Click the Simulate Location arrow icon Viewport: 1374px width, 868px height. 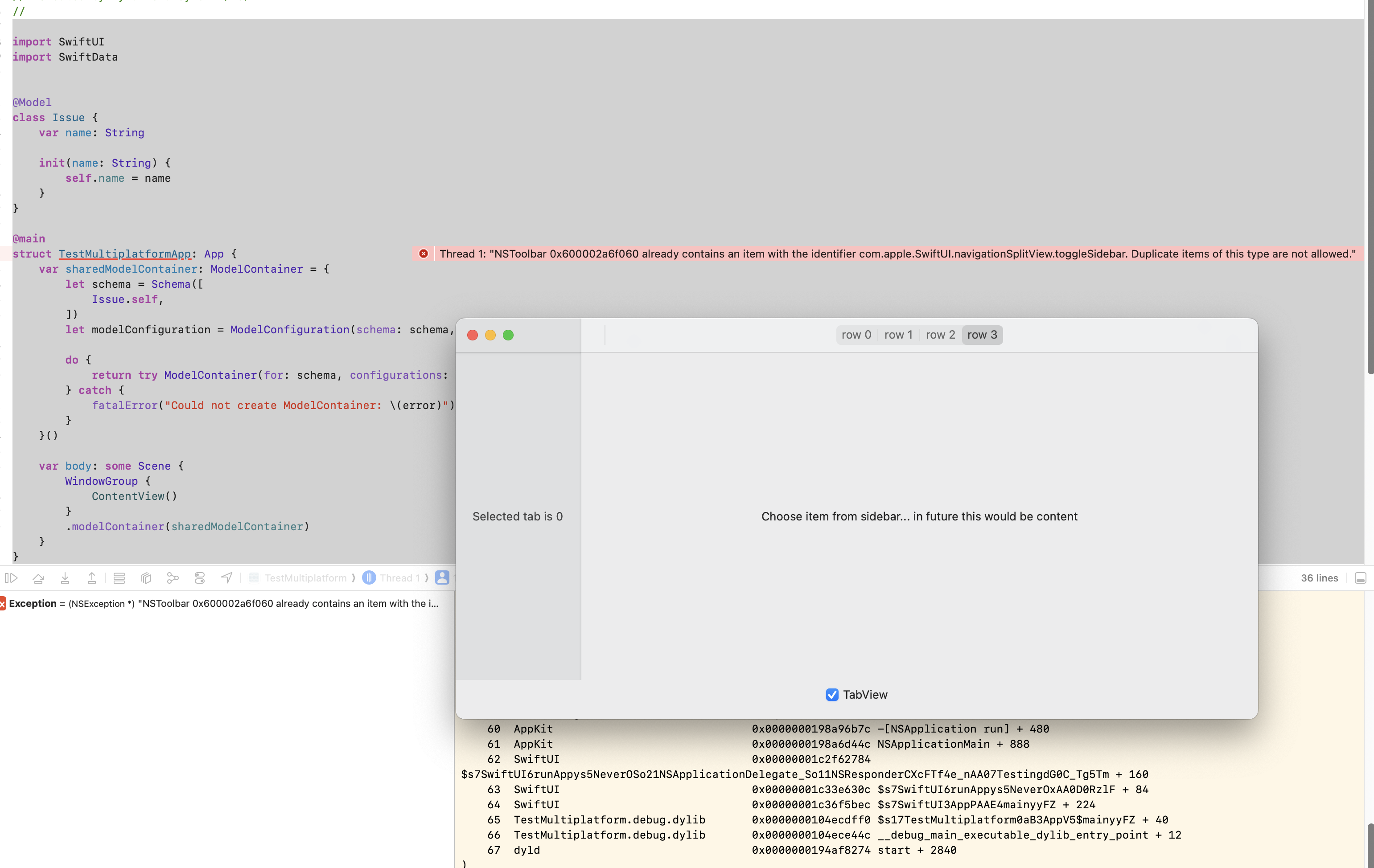click(226, 578)
